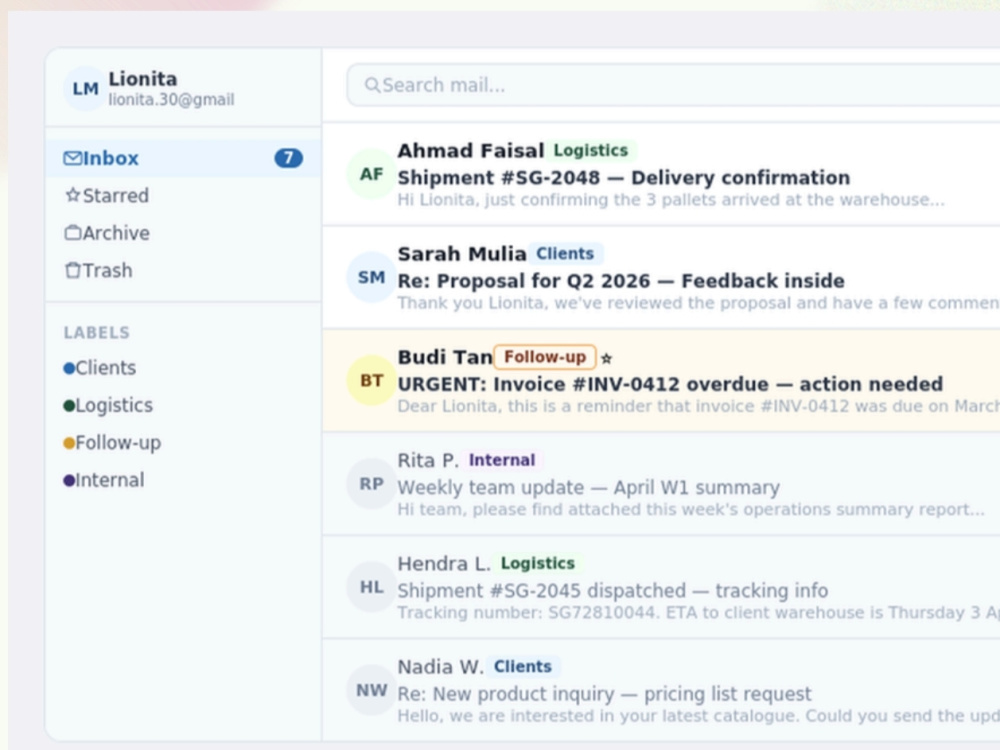The image size is (1000, 750).
Task: Click preview text about 3 pallets arrived
Action: point(671,200)
